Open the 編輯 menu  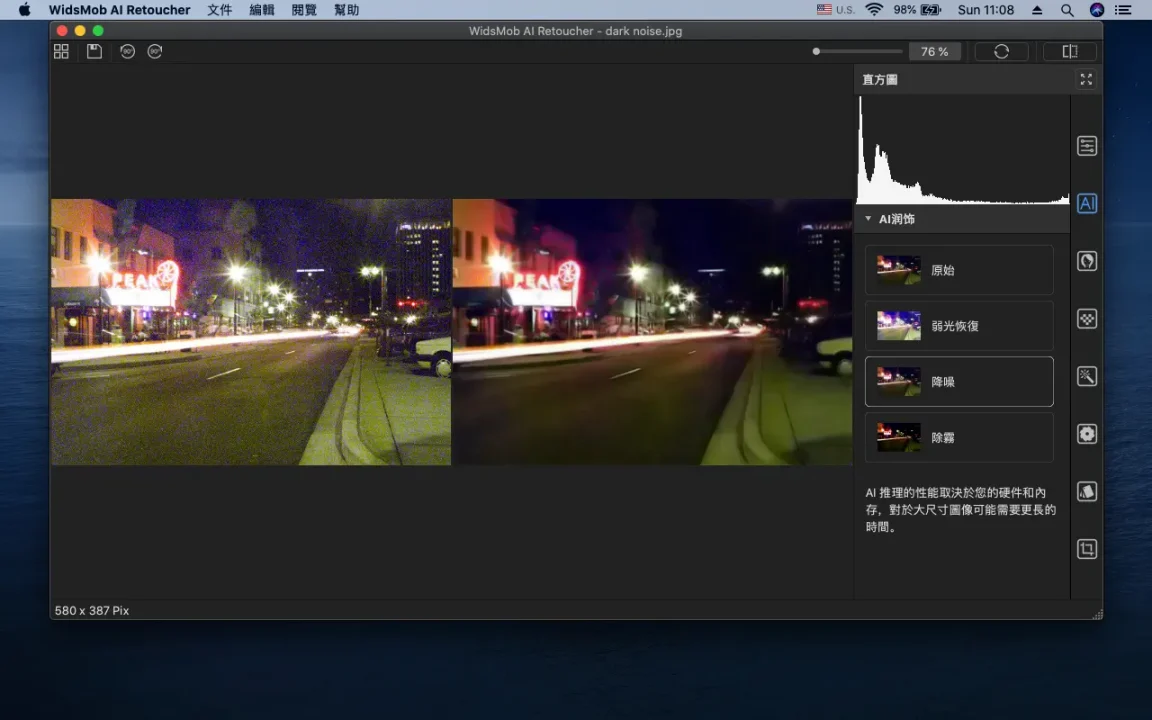[x=261, y=10]
